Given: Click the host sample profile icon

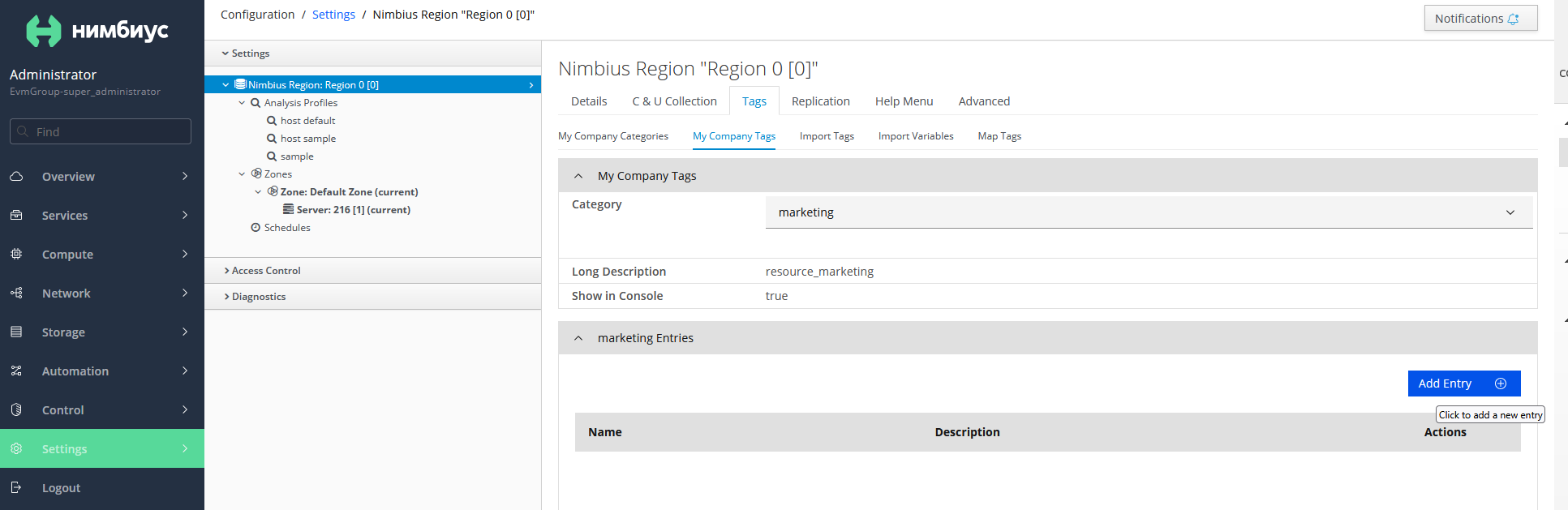Looking at the screenshot, I should point(272,139).
